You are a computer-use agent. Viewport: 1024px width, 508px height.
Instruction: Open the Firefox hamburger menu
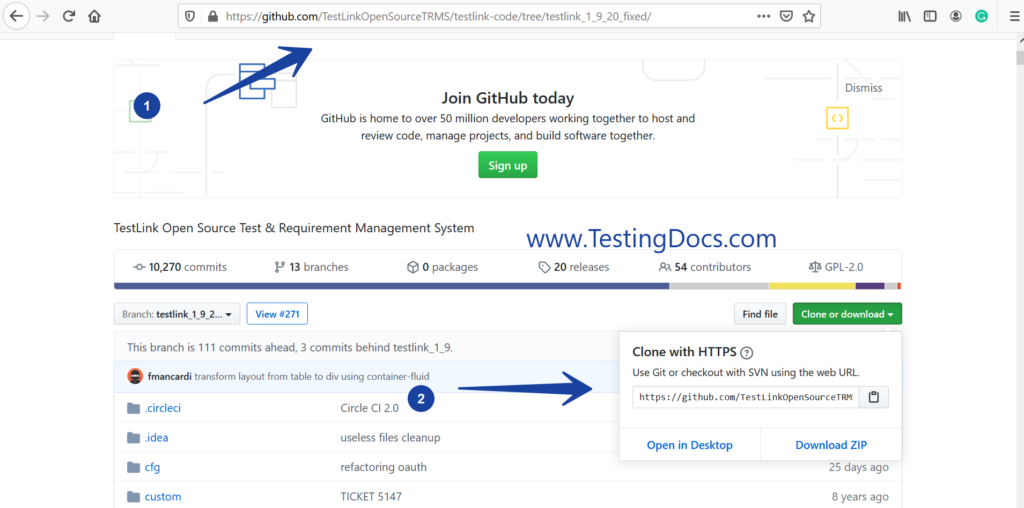[1008, 16]
